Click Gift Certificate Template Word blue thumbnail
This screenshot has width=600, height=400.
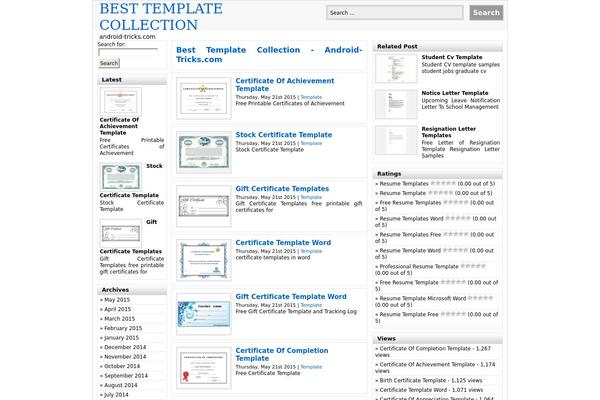tap(204, 314)
